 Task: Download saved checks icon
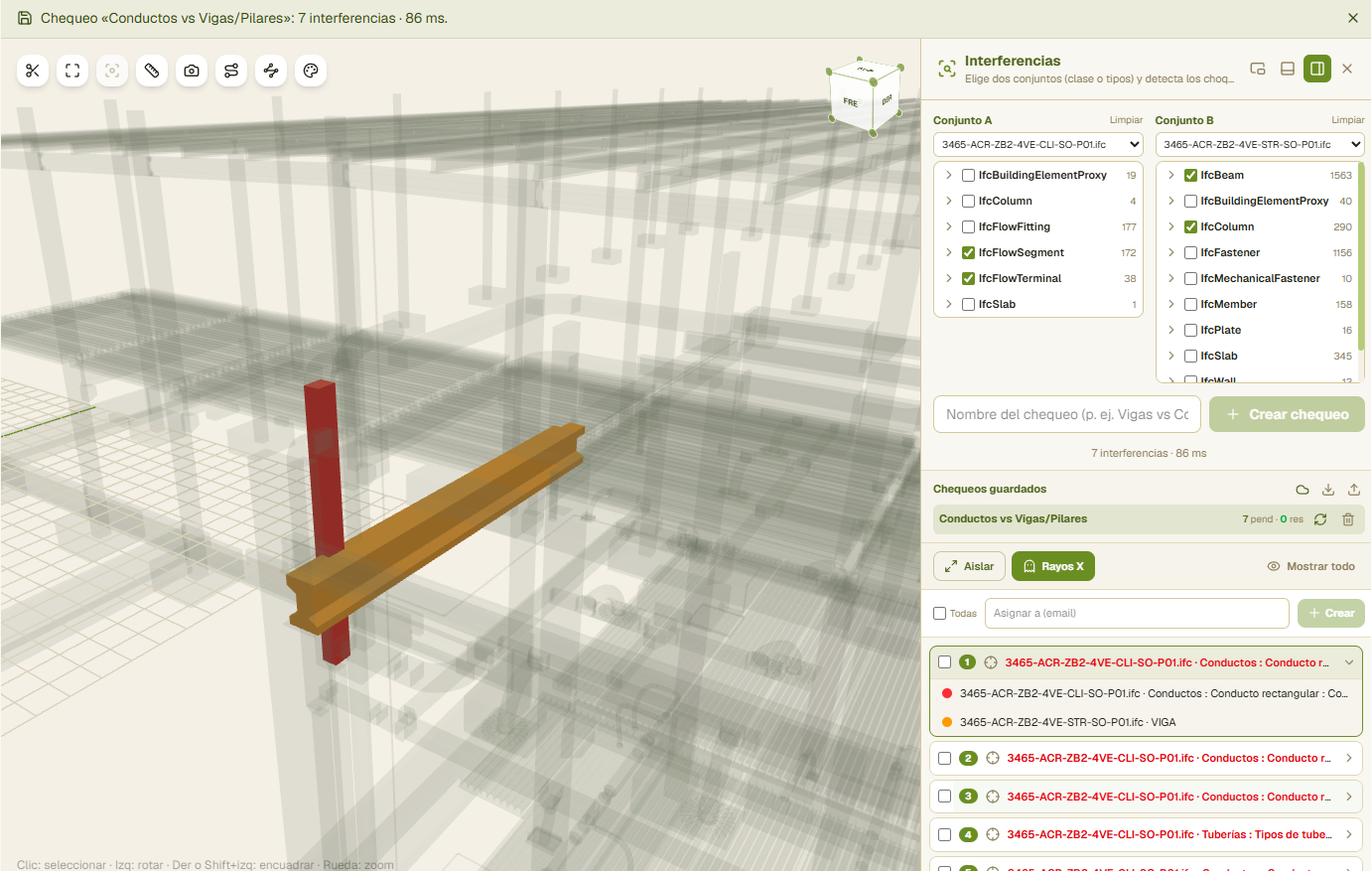[x=1328, y=490]
